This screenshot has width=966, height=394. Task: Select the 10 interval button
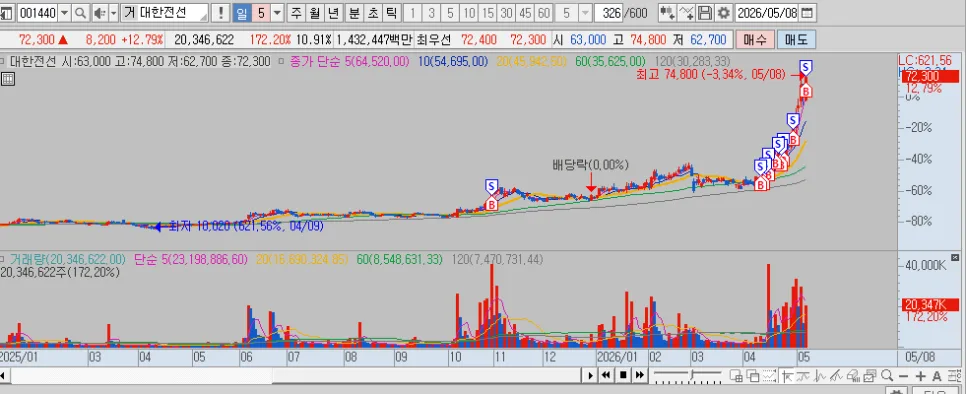coord(469,12)
